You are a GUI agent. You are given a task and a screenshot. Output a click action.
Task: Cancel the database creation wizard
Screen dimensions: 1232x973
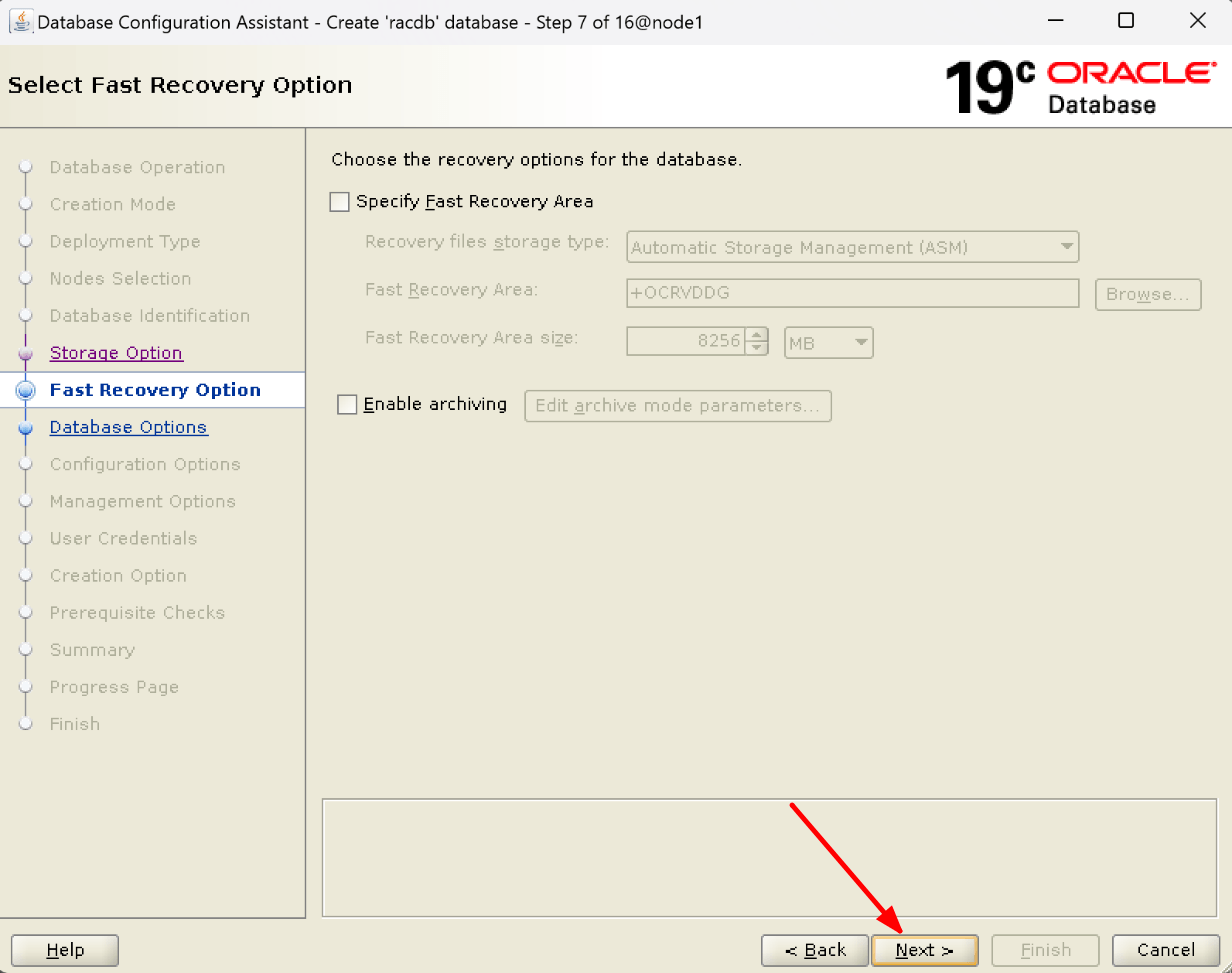click(1165, 950)
